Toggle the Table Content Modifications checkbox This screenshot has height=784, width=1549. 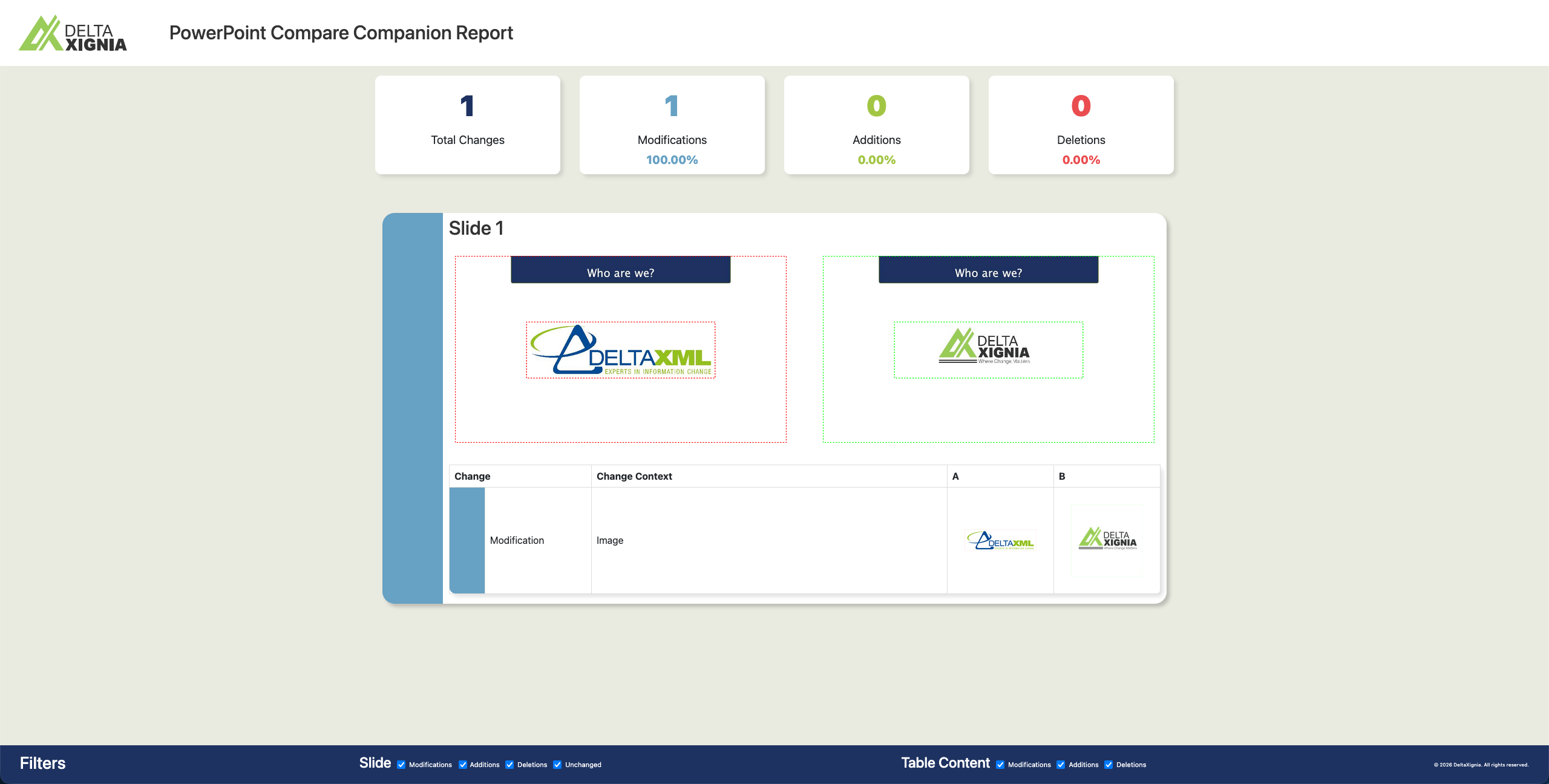tap(1000, 765)
